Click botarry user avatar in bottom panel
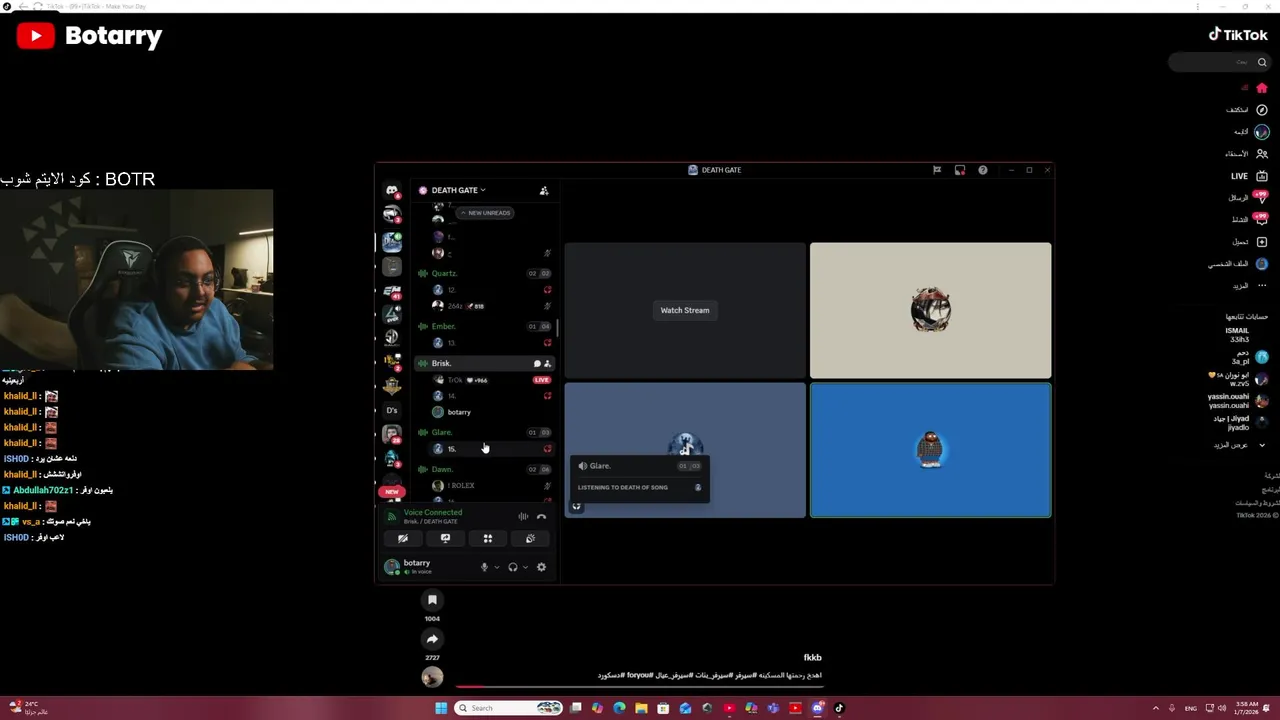This screenshot has width=1280, height=720. (x=392, y=567)
